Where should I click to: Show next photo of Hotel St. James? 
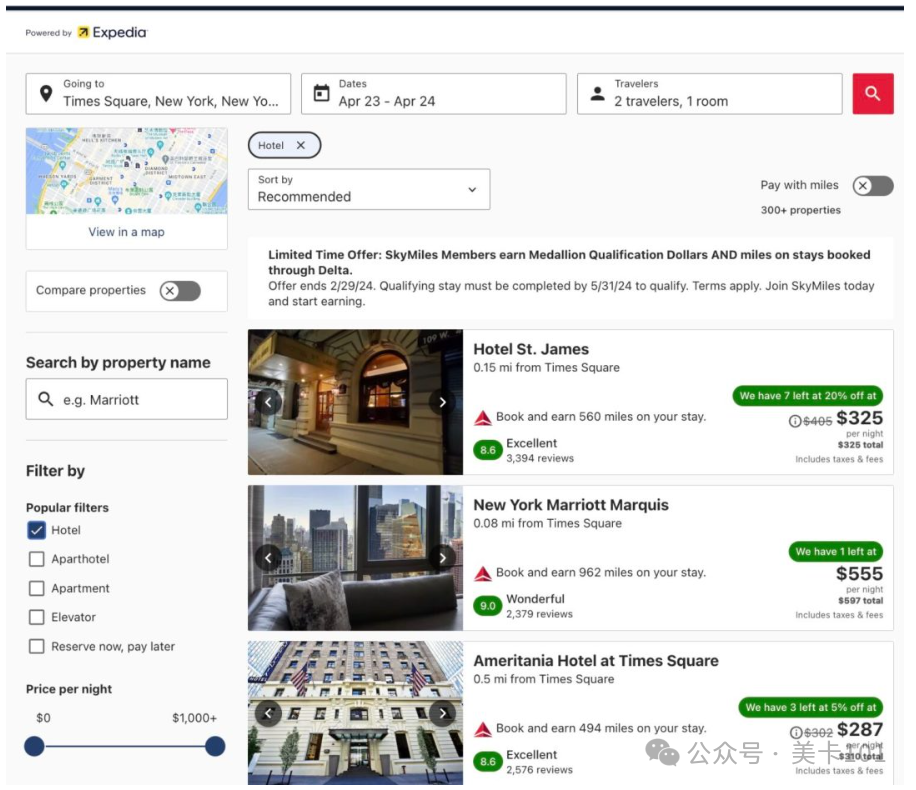[442, 401]
